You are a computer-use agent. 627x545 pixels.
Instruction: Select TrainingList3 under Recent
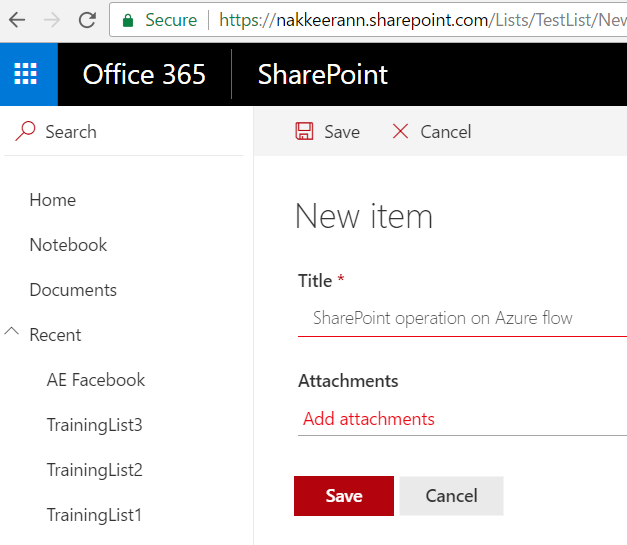[94, 425]
